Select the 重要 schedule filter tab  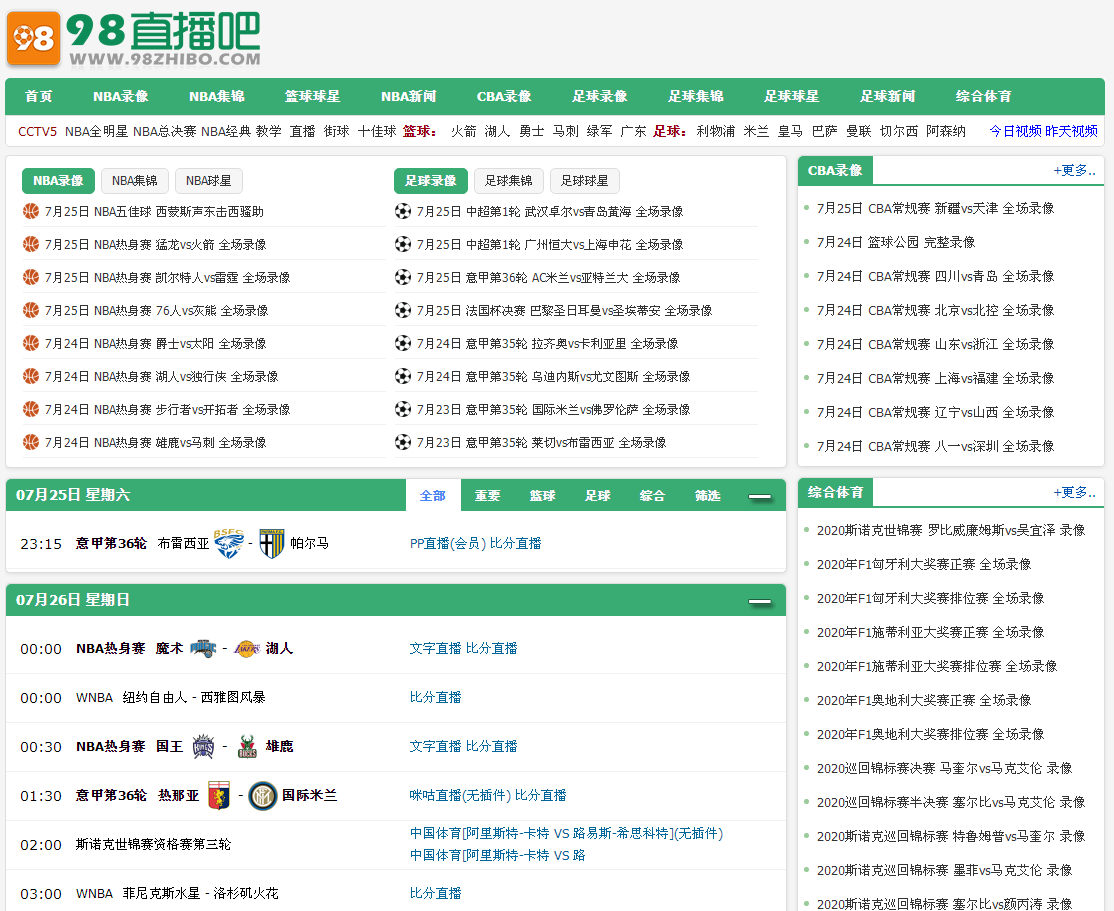pyautogui.click(x=487, y=495)
